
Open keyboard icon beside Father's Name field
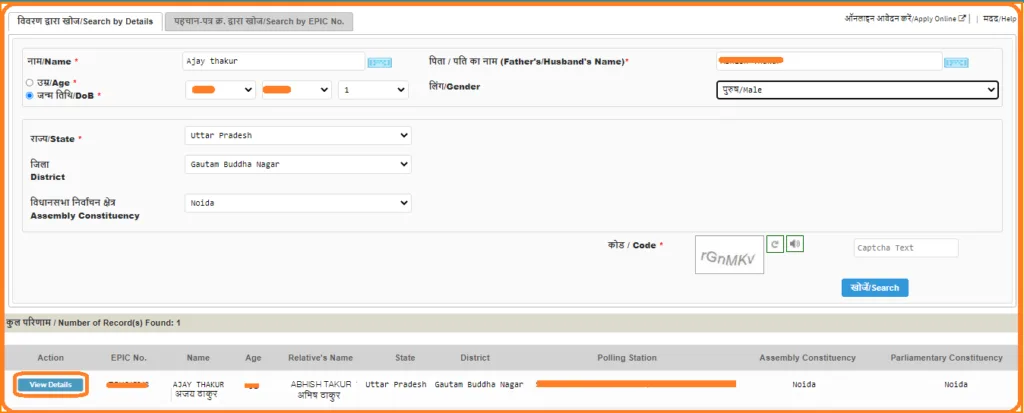[x=956, y=62]
